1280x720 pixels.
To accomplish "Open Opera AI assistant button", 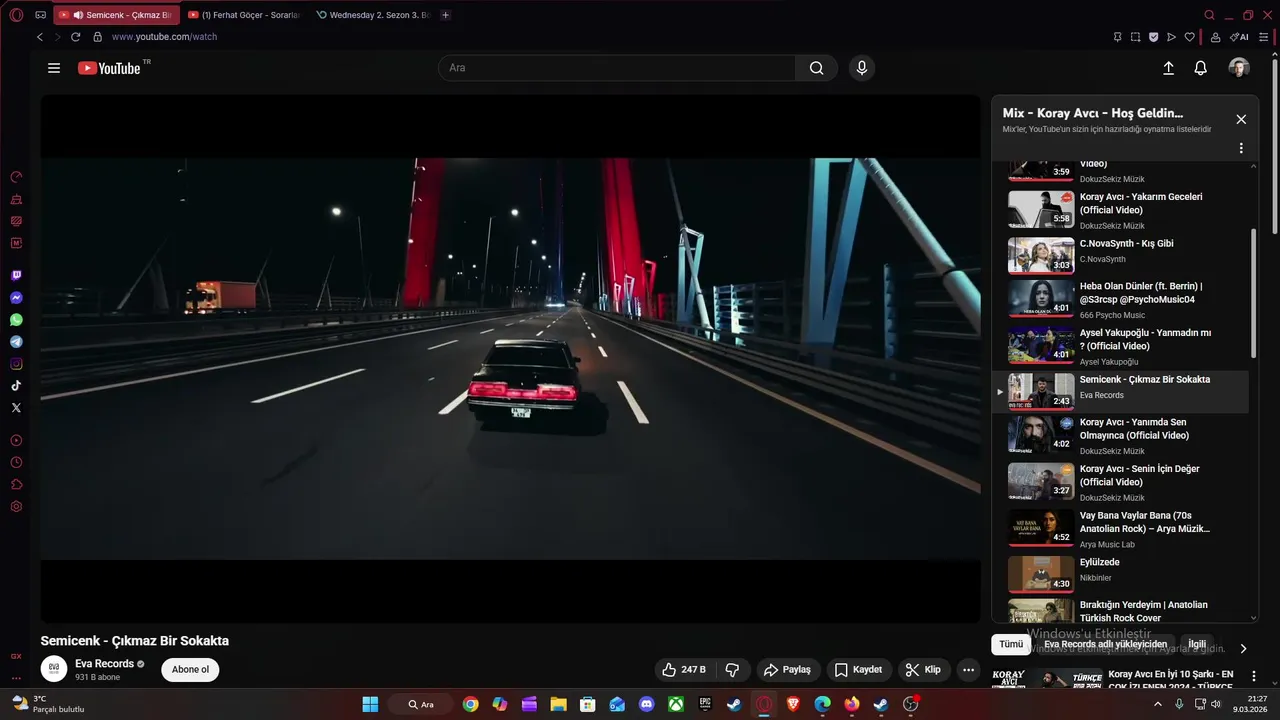I will coord(1240,37).
